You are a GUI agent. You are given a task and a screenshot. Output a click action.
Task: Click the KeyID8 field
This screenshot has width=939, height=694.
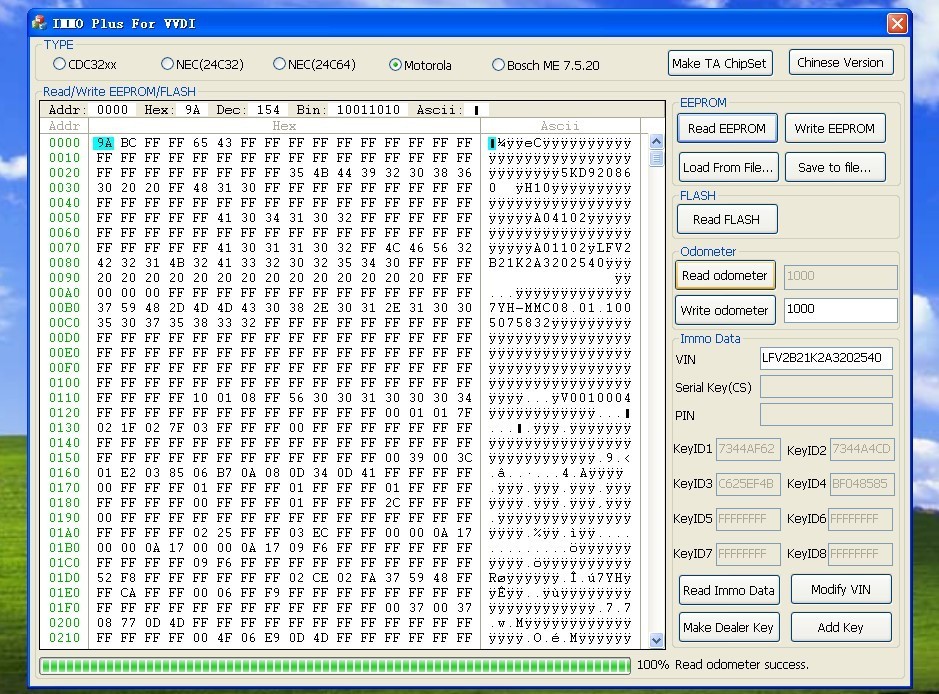(x=861, y=554)
